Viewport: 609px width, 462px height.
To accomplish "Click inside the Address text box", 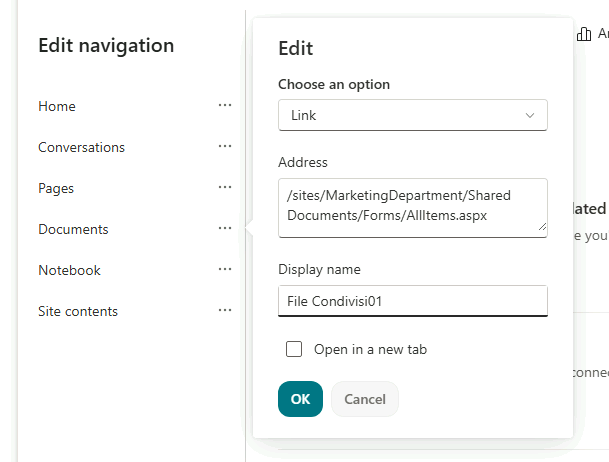I will (x=413, y=208).
